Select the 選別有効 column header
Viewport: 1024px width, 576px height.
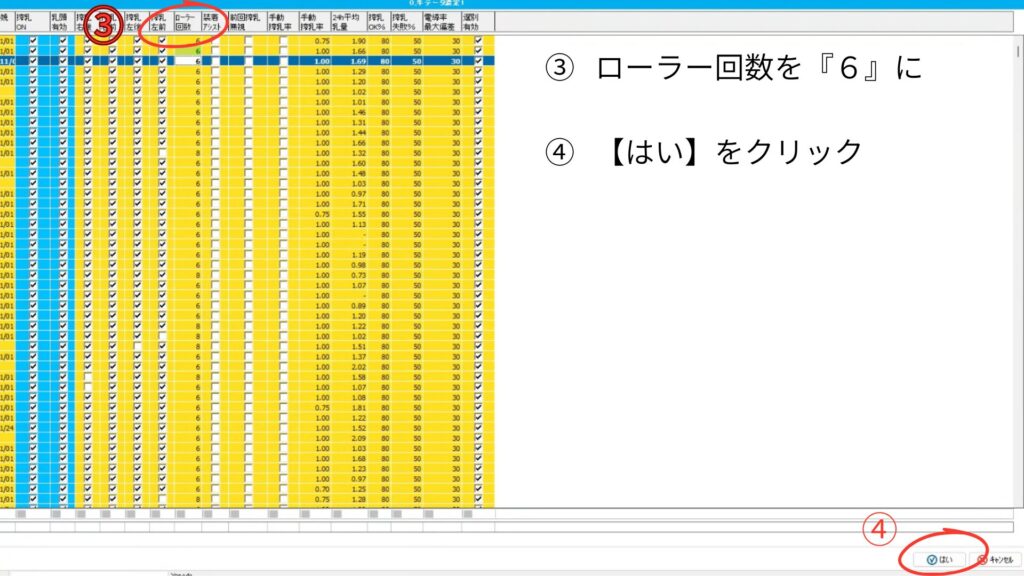click(x=483, y=23)
